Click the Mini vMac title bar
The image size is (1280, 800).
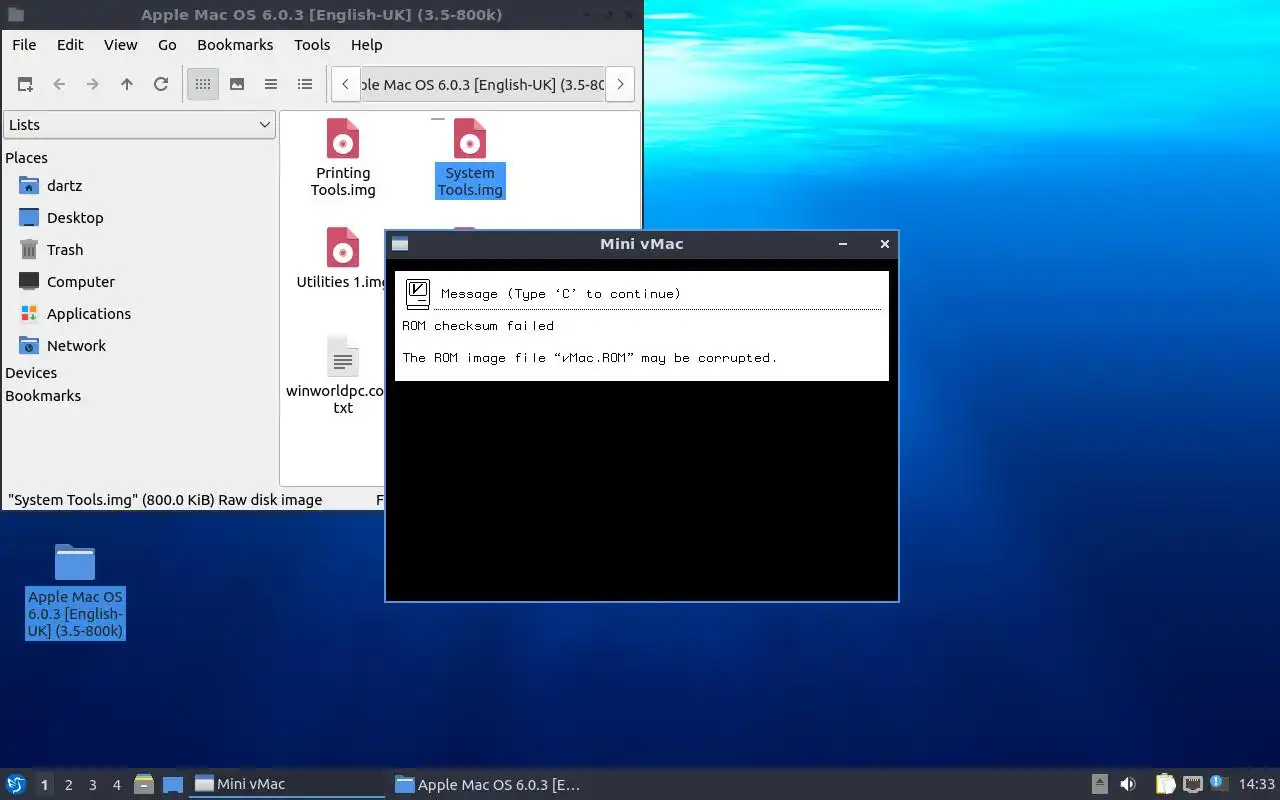click(641, 244)
